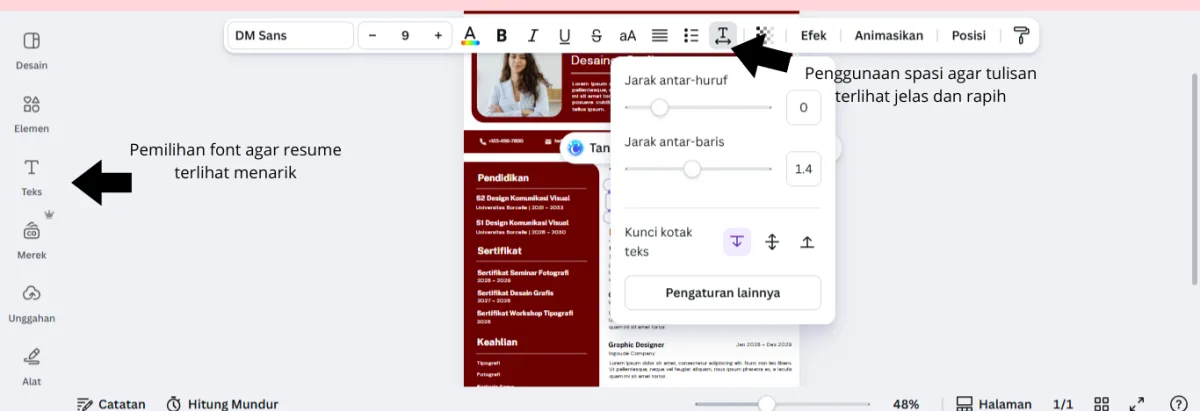Click the Jarak antar-baris value field
The image size is (1200, 411).
tap(803, 169)
